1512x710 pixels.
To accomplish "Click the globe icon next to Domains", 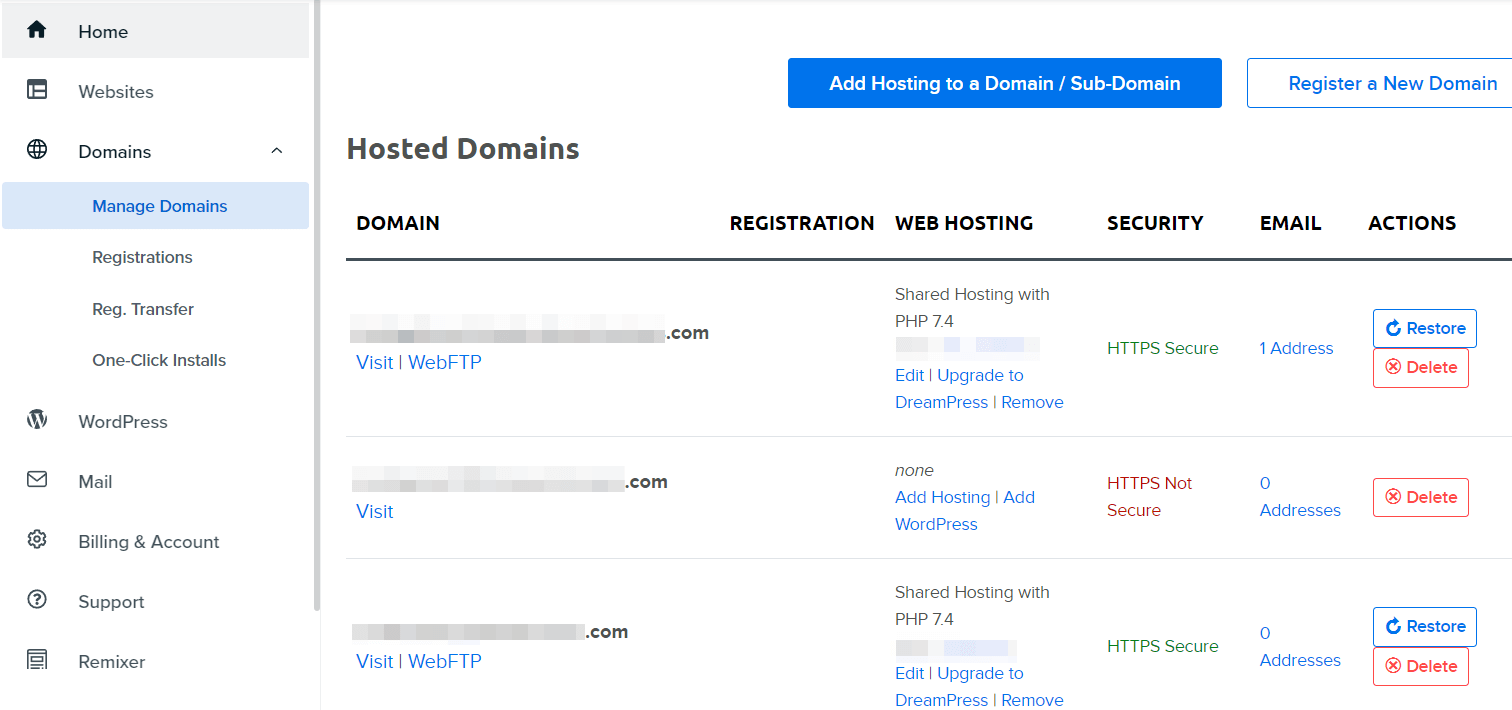I will pyautogui.click(x=37, y=150).
